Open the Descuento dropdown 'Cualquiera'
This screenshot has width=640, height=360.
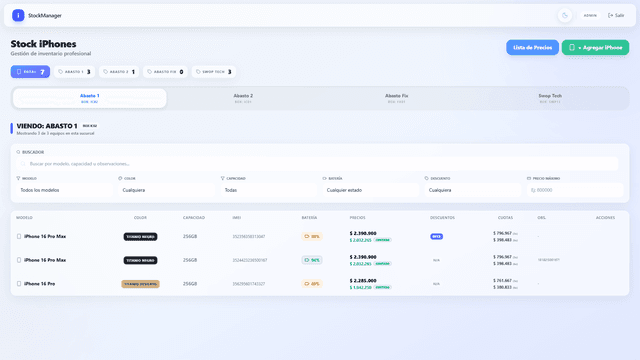point(473,190)
